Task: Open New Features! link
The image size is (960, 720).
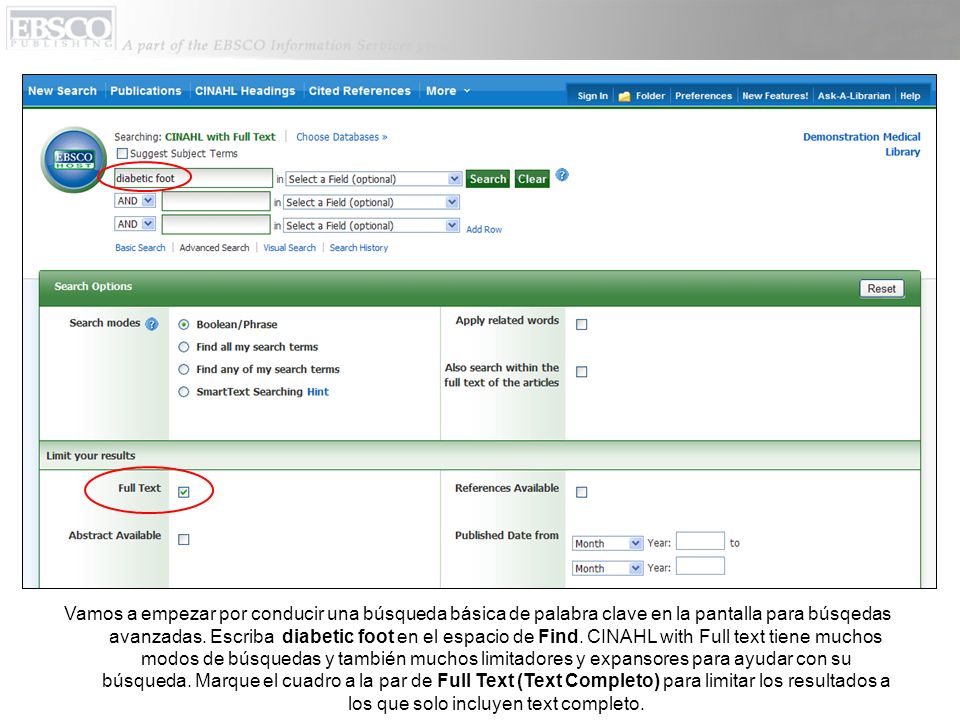Action: click(775, 96)
